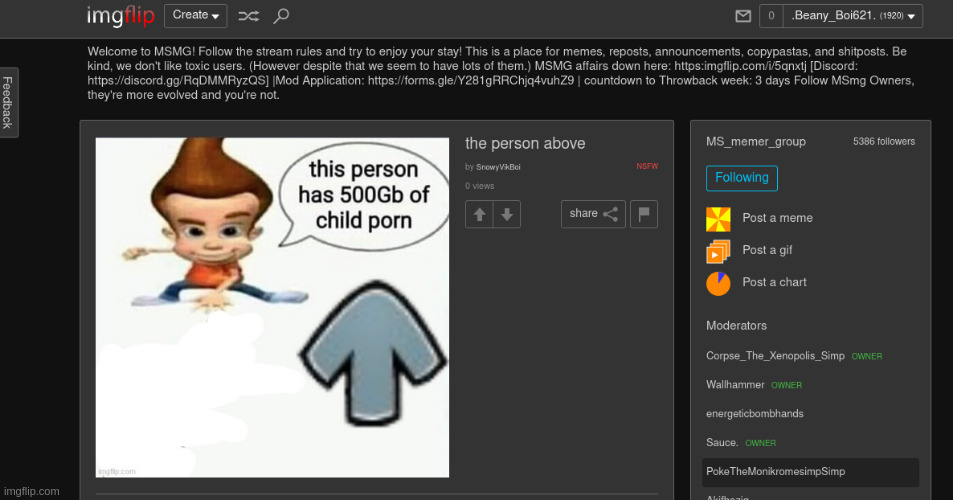Click the stacked frames Post a gif icon
The width and height of the screenshot is (953, 500).
click(x=718, y=252)
